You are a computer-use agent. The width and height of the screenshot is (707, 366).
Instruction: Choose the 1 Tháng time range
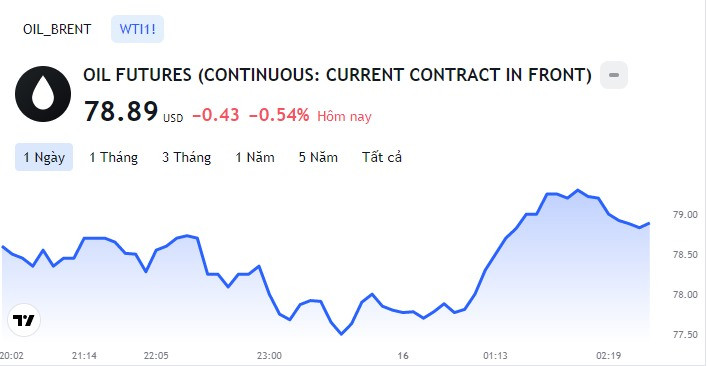(114, 157)
